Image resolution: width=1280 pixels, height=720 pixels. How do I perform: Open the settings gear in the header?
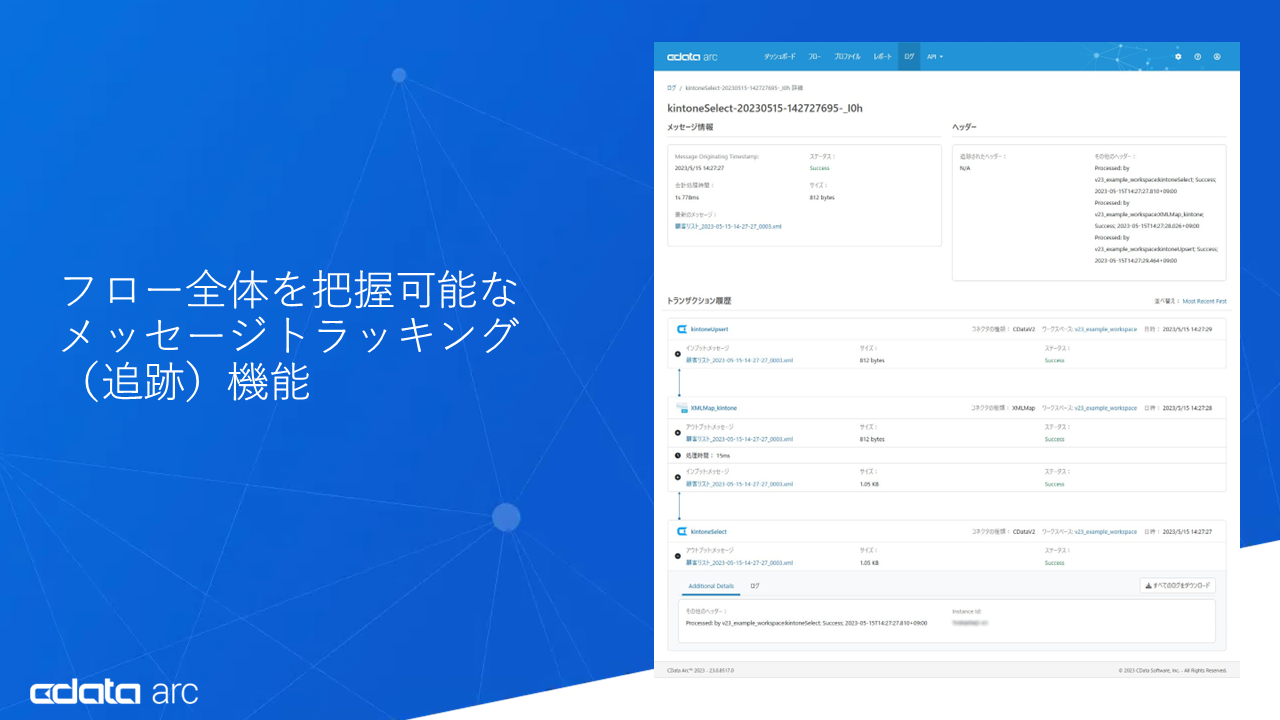point(1178,56)
